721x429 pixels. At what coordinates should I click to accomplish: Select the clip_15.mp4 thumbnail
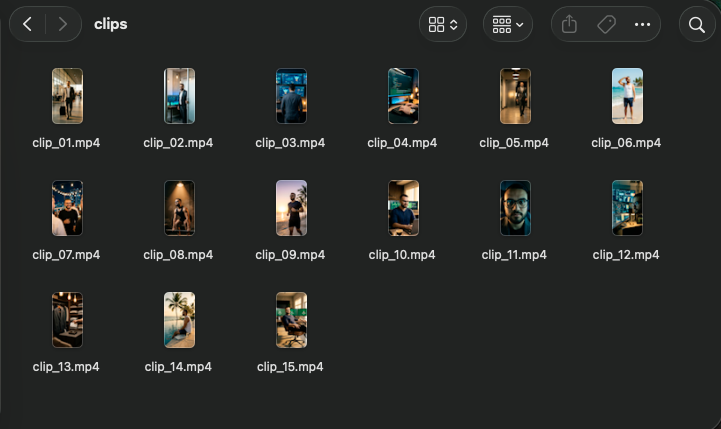(292, 320)
